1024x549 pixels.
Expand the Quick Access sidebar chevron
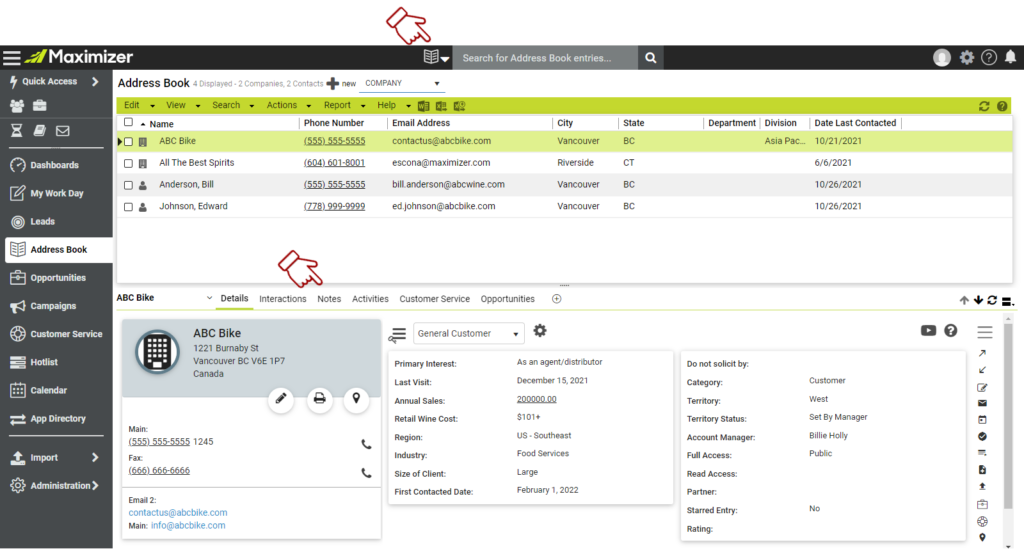(x=95, y=82)
